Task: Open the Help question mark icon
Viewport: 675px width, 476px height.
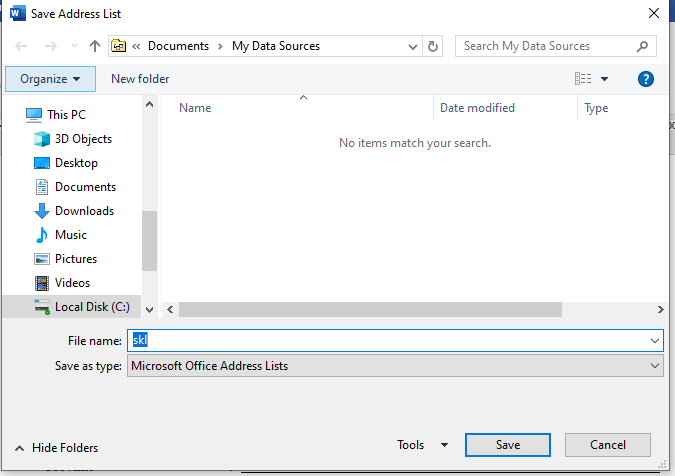Action: [645, 79]
